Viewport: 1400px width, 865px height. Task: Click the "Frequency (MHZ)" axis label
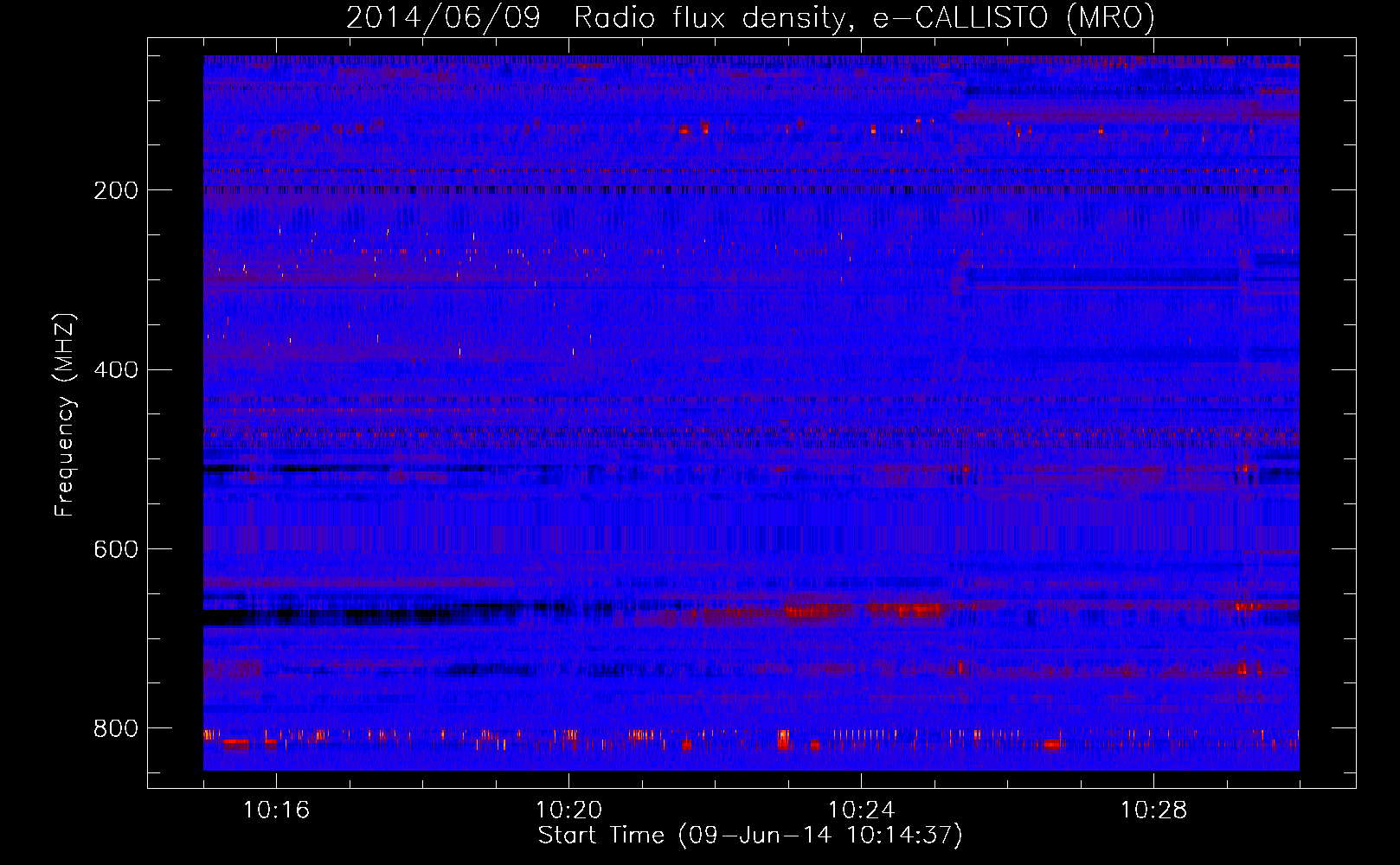[x=65, y=414]
